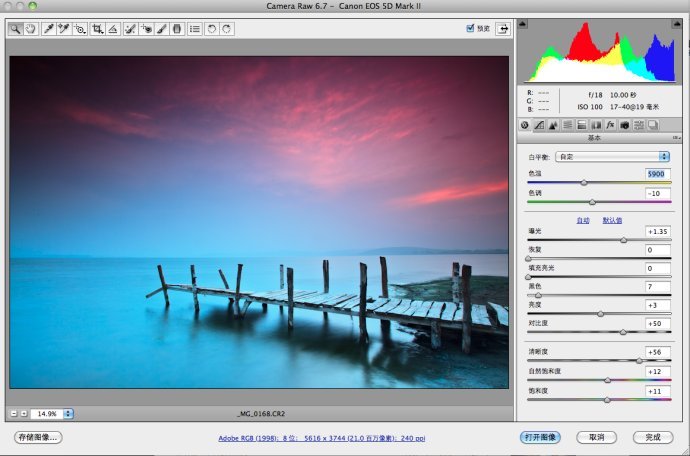
Task: Toggle full screen mode icon
Action: tap(503, 29)
